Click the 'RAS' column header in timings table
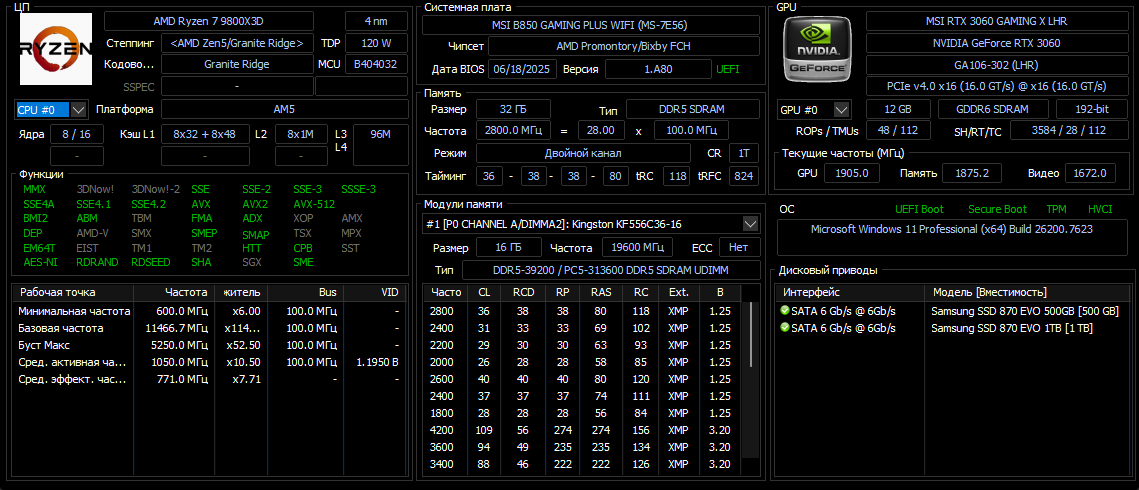Screen dimensions: 1139x490 [x=601, y=293]
